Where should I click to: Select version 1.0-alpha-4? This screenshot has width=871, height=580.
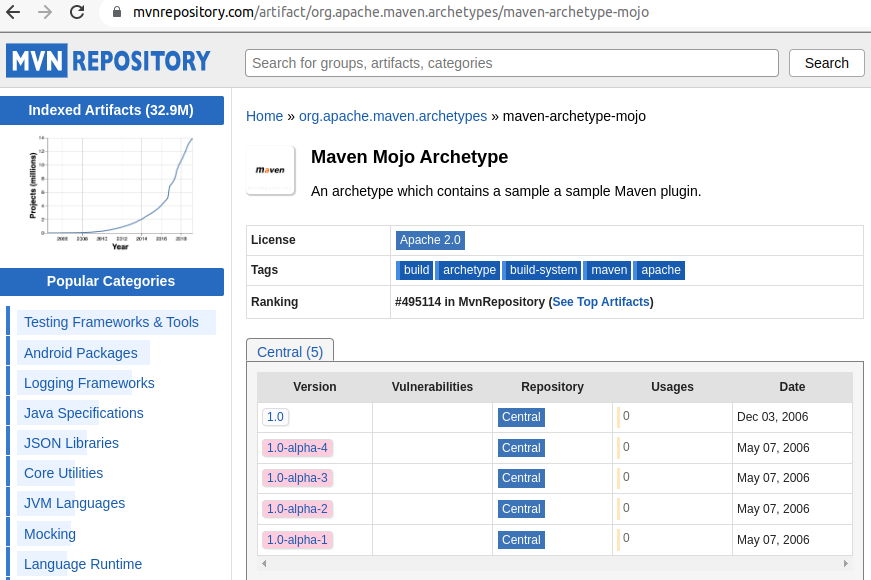297,448
